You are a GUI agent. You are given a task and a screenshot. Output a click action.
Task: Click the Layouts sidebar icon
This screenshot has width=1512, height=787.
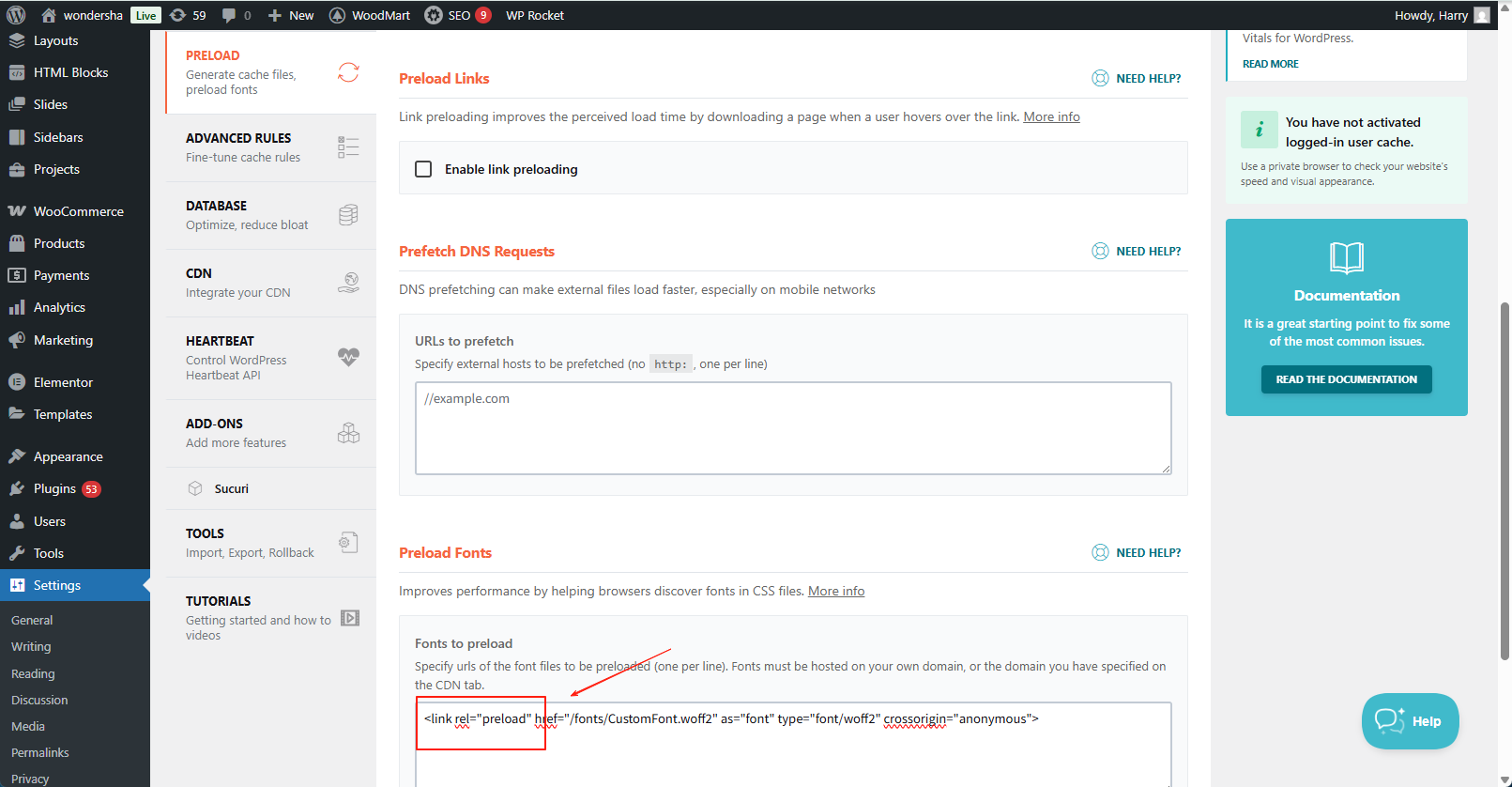[x=17, y=40]
